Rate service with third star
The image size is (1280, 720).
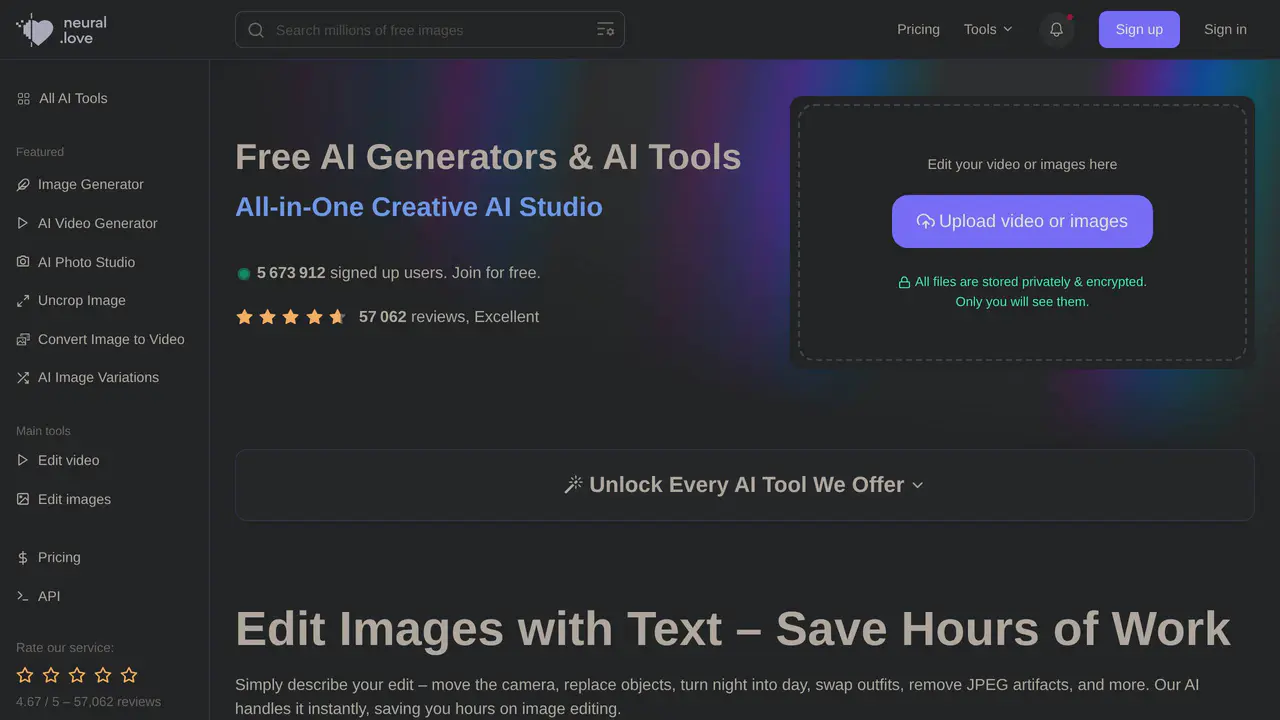click(77, 675)
